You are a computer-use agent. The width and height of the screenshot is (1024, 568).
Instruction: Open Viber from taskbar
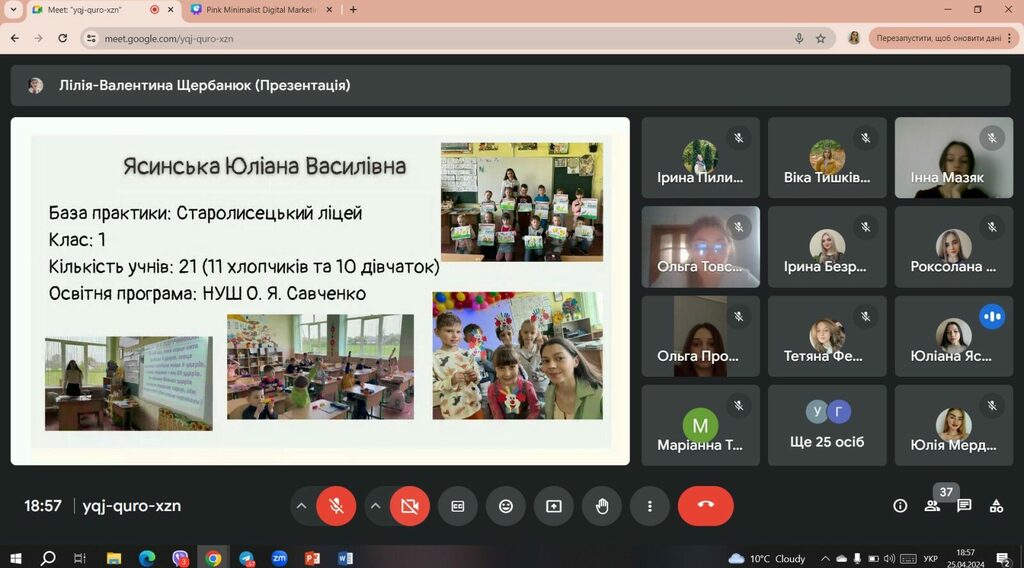coord(180,558)
